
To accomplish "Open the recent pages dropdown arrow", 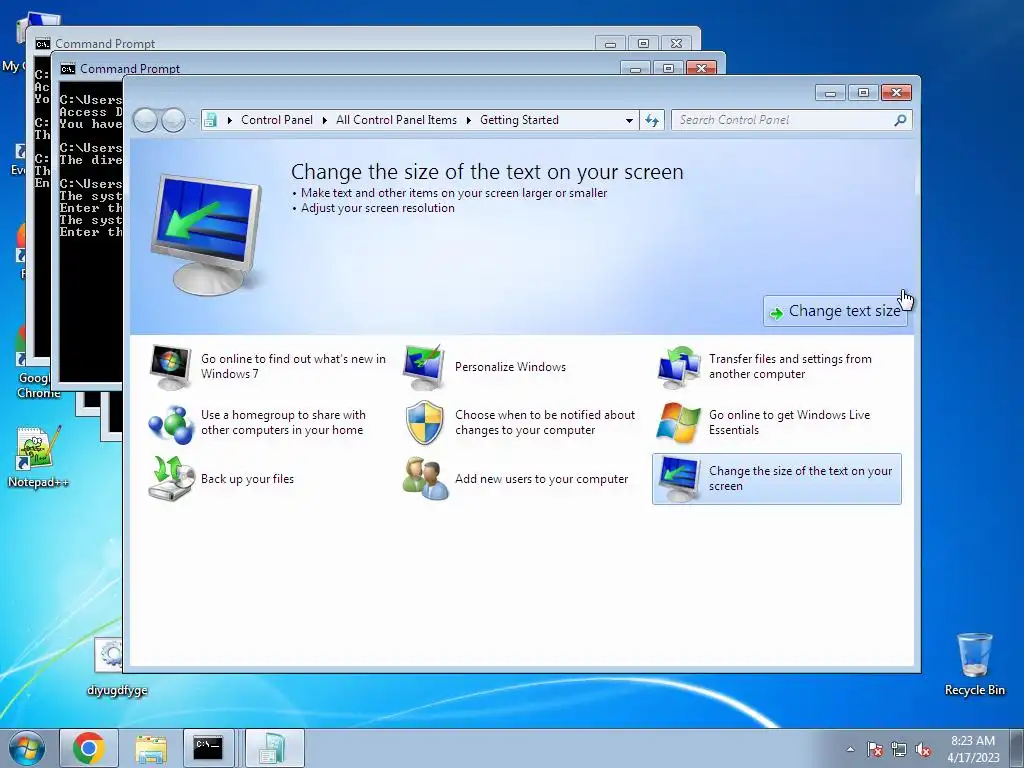I will (x=193, y=121).
